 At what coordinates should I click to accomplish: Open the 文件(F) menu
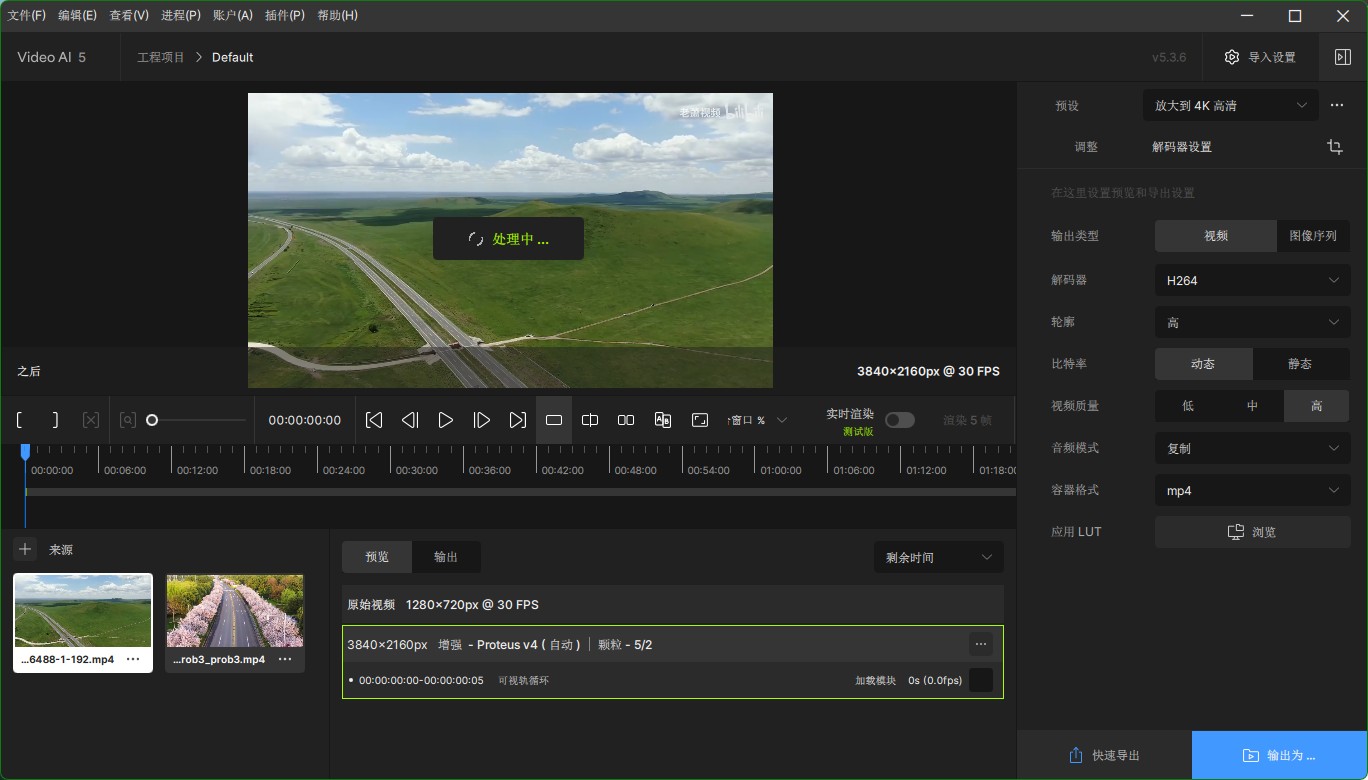click(x=27, y=15)
